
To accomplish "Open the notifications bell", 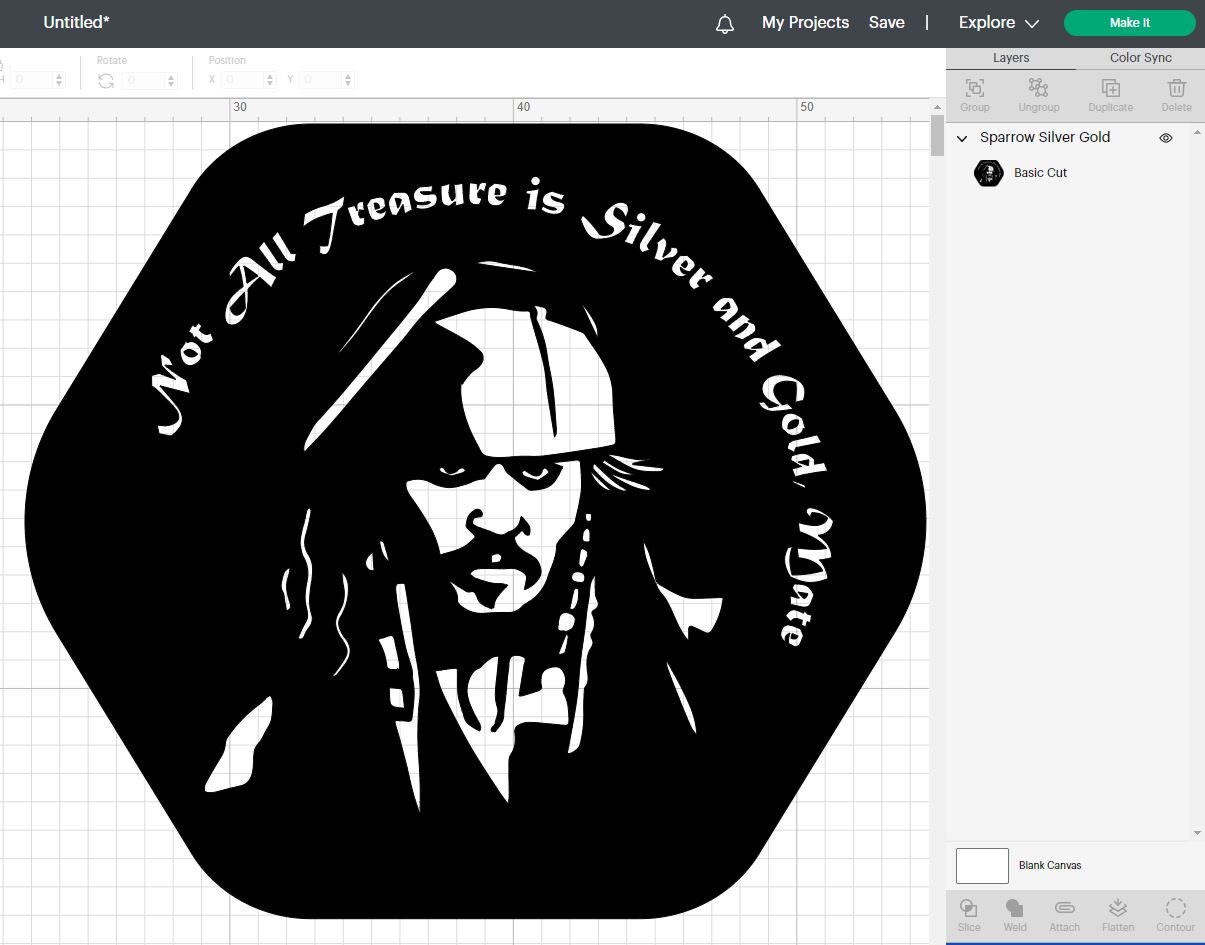I will (725, 24).
